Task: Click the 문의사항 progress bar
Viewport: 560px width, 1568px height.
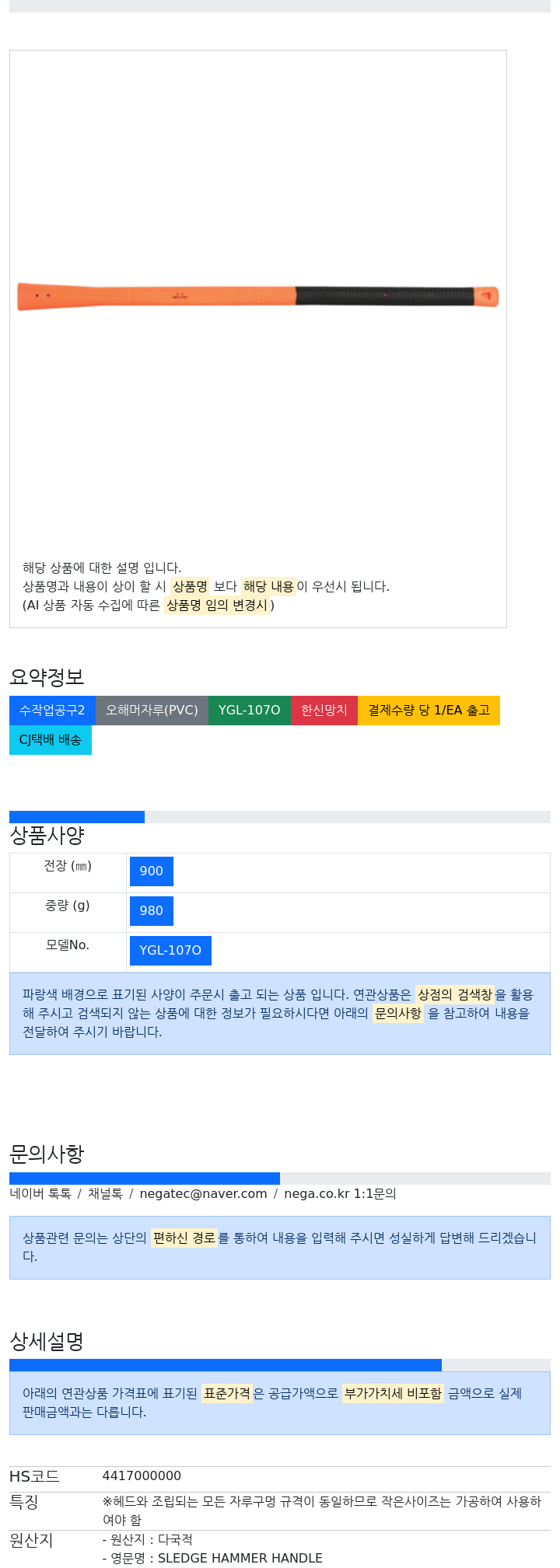Action: coord(280,1179)
